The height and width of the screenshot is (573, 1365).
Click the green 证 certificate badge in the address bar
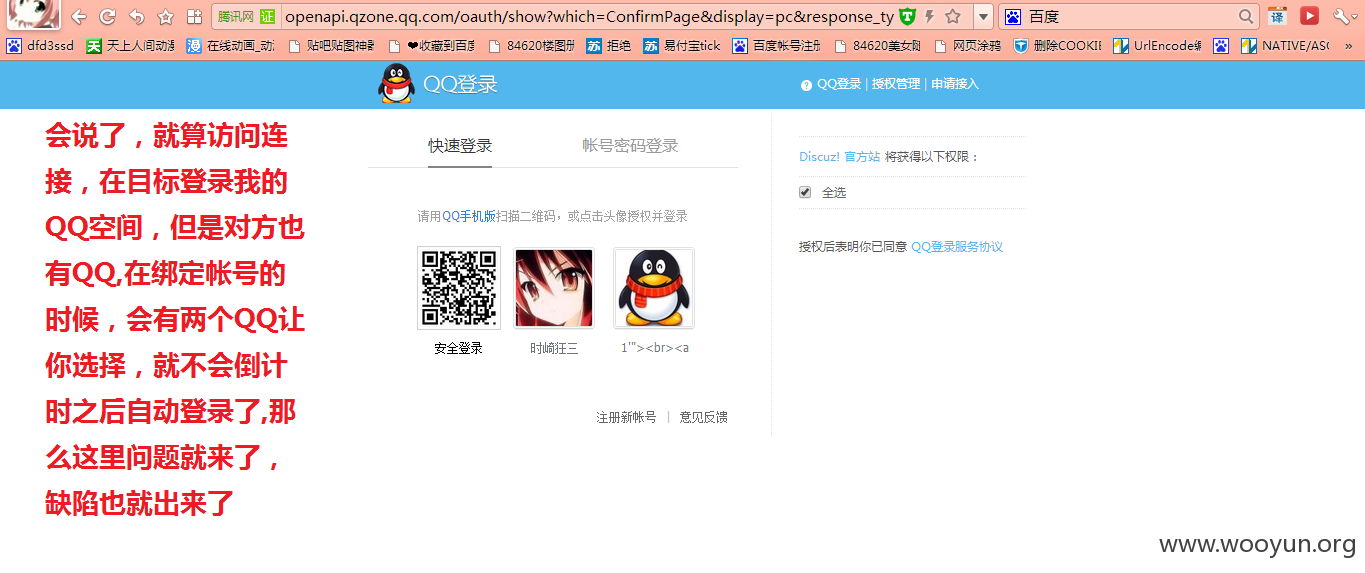[x=267, y=17]
